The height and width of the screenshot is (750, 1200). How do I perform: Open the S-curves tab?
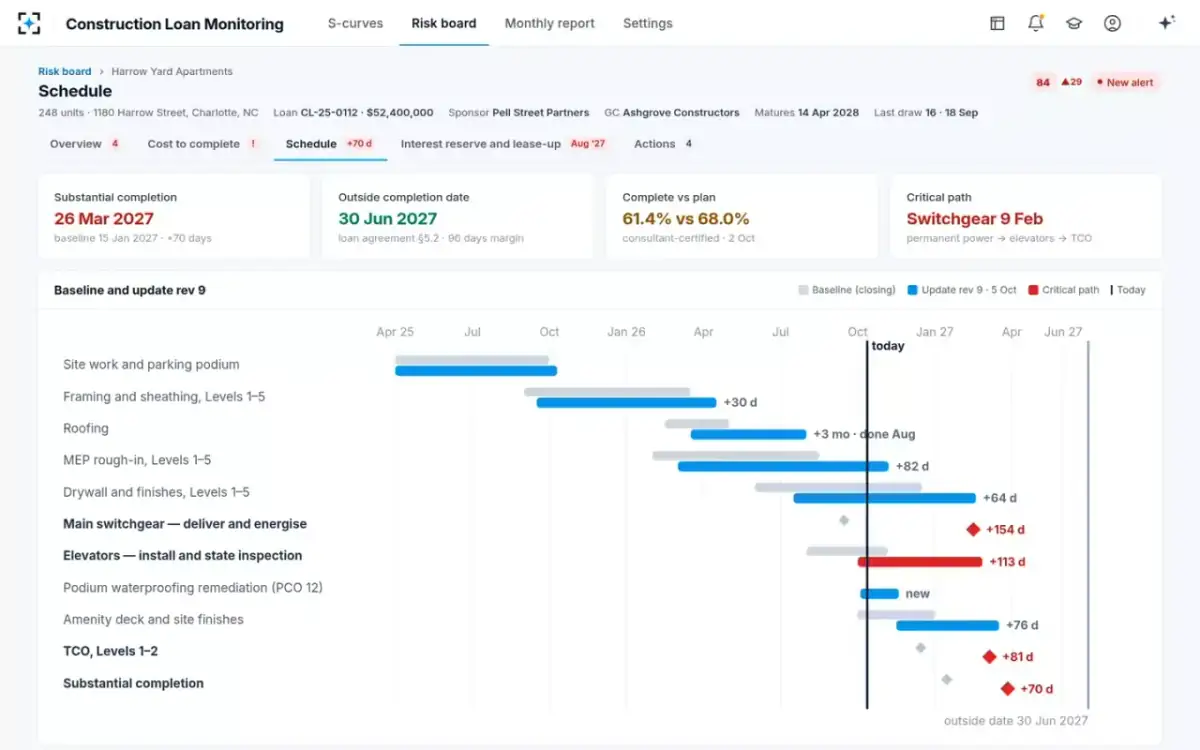pyautogui.click(x=355, y=23)
